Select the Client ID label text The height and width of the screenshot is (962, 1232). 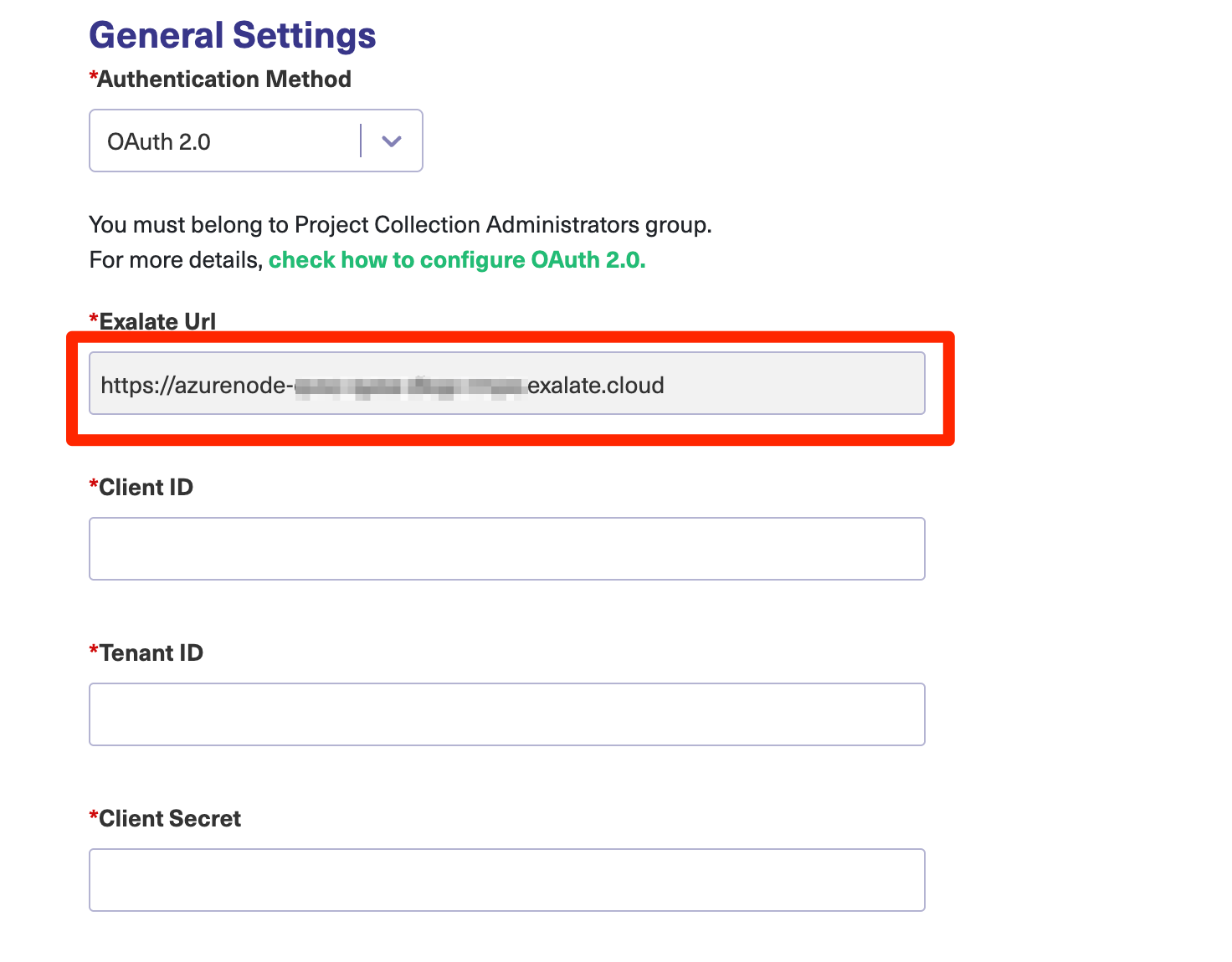click(146, 487)
